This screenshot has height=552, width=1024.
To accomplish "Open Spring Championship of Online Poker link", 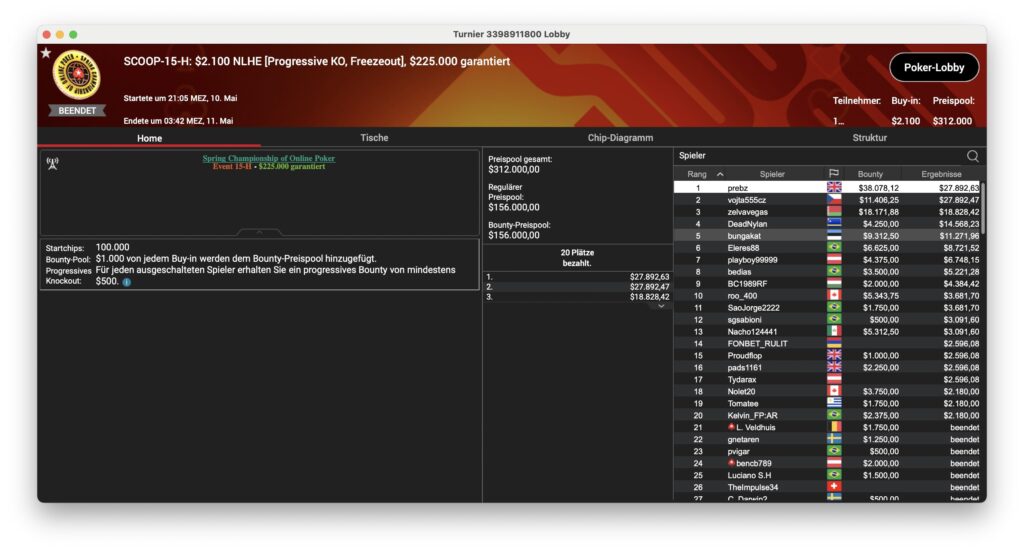I will [268, 158].
